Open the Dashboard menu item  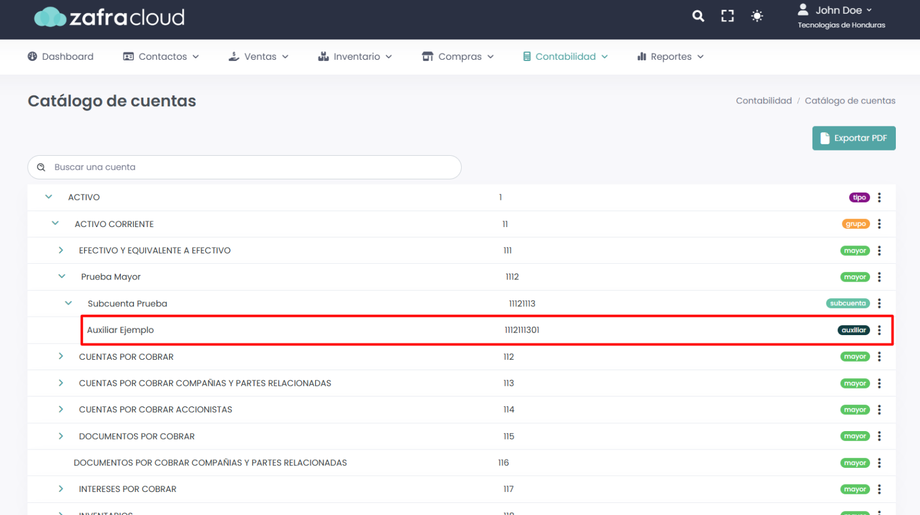pyautogui.click(x=60, y=57)
